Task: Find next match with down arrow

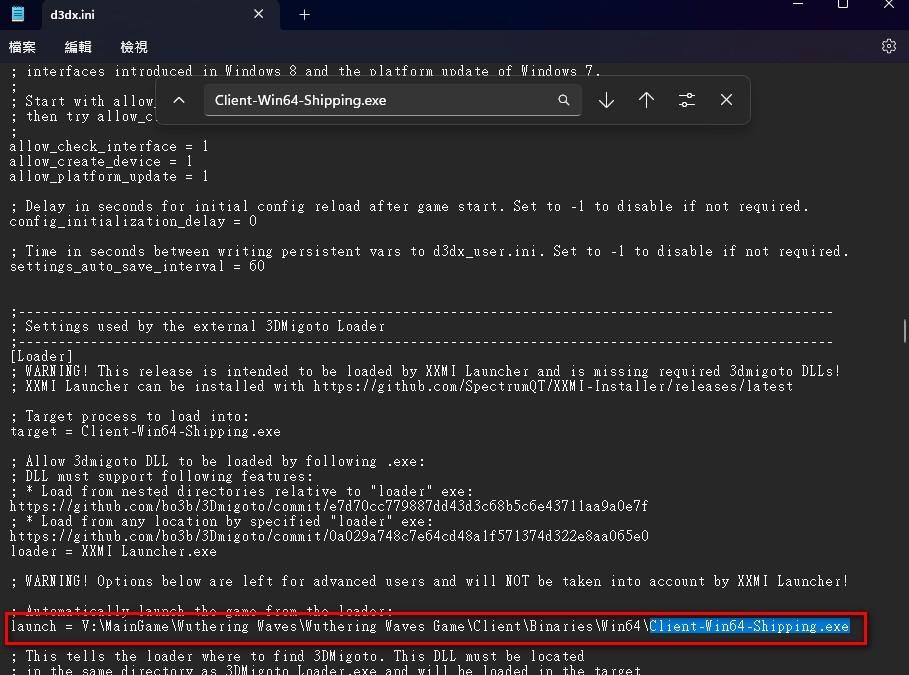Action: click(x=606, y=100)
